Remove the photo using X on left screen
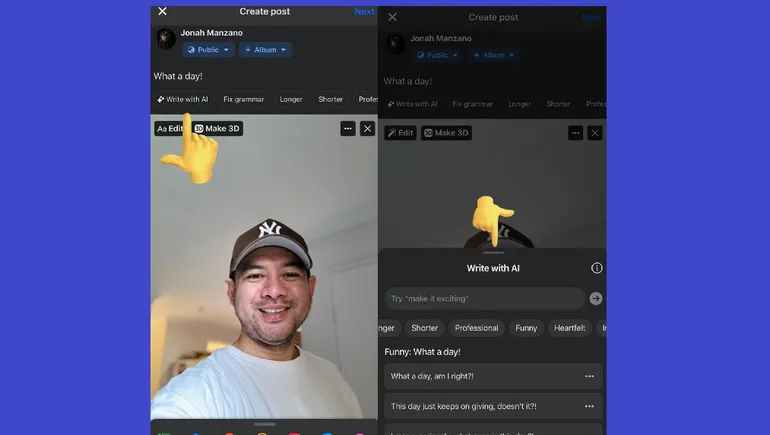Image resolution: width=770 pixels, height=435 pixels. [x=367, y=129]
